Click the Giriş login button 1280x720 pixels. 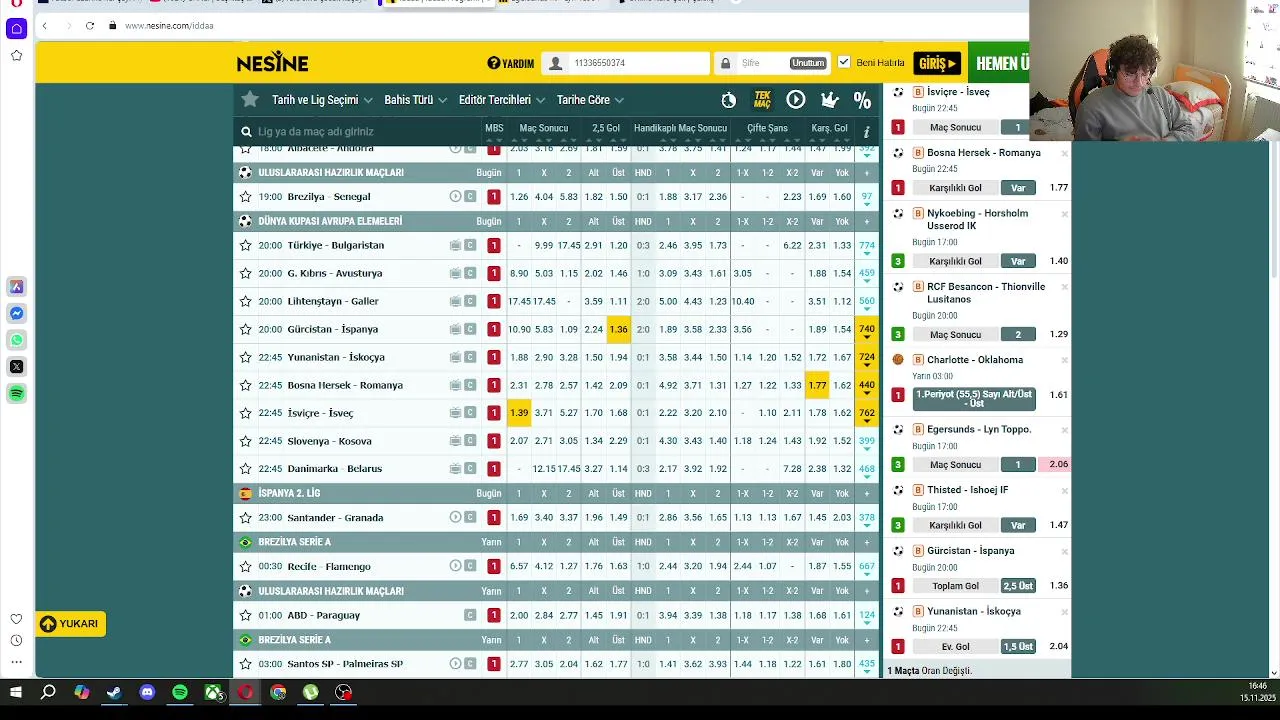(937, 63)
